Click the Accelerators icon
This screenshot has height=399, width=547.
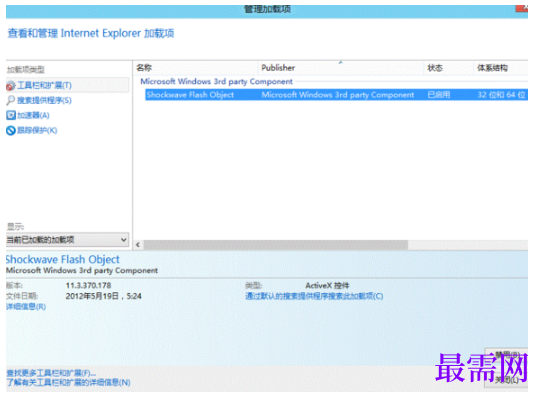point(11,115)
